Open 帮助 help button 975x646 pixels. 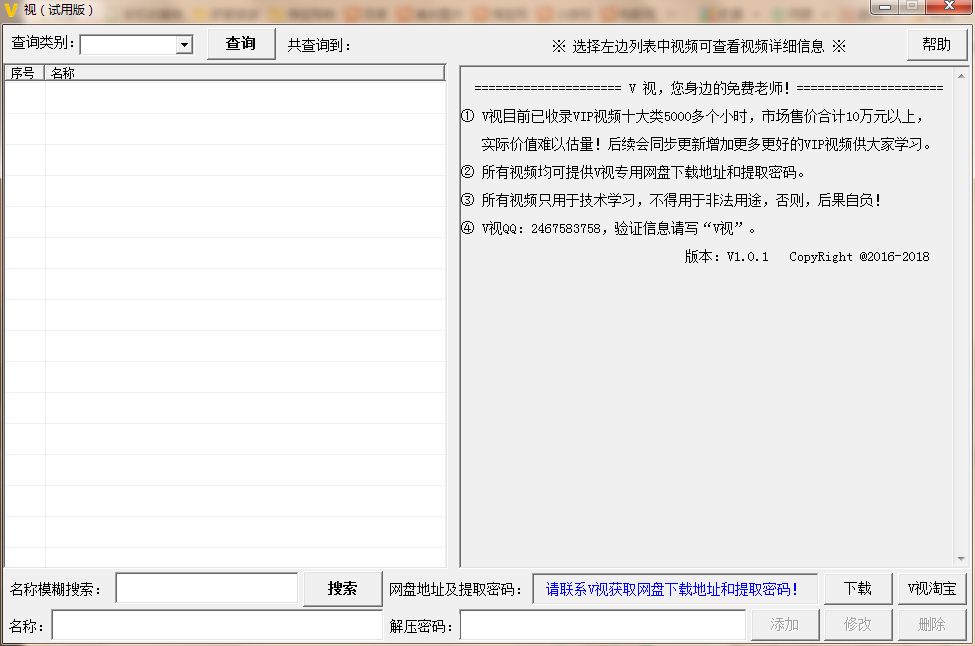click(x=936, y=45)
